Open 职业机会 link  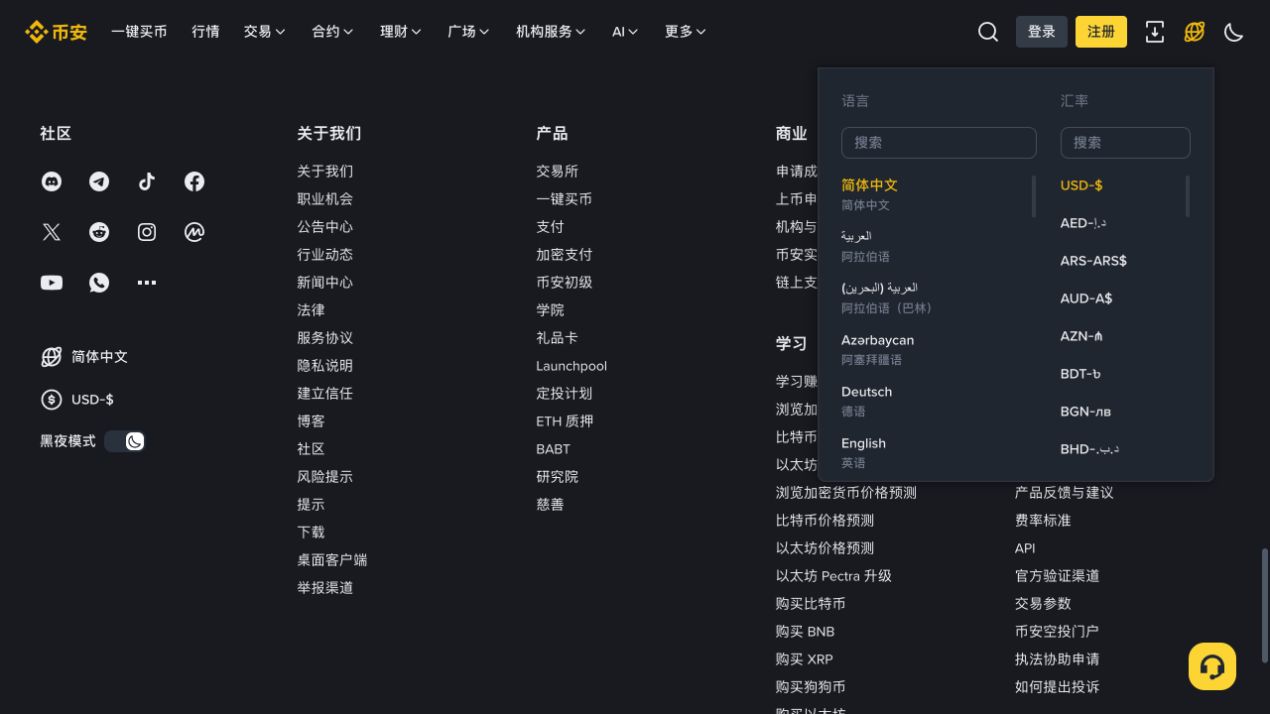pos(325,199)
